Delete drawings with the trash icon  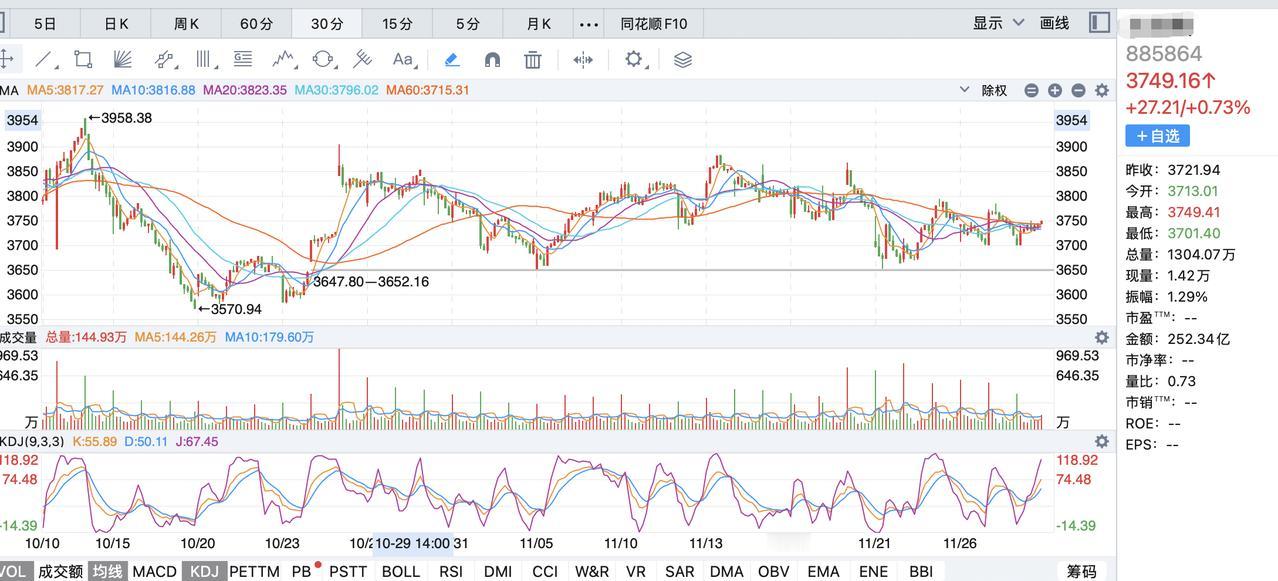coord(533,60)
